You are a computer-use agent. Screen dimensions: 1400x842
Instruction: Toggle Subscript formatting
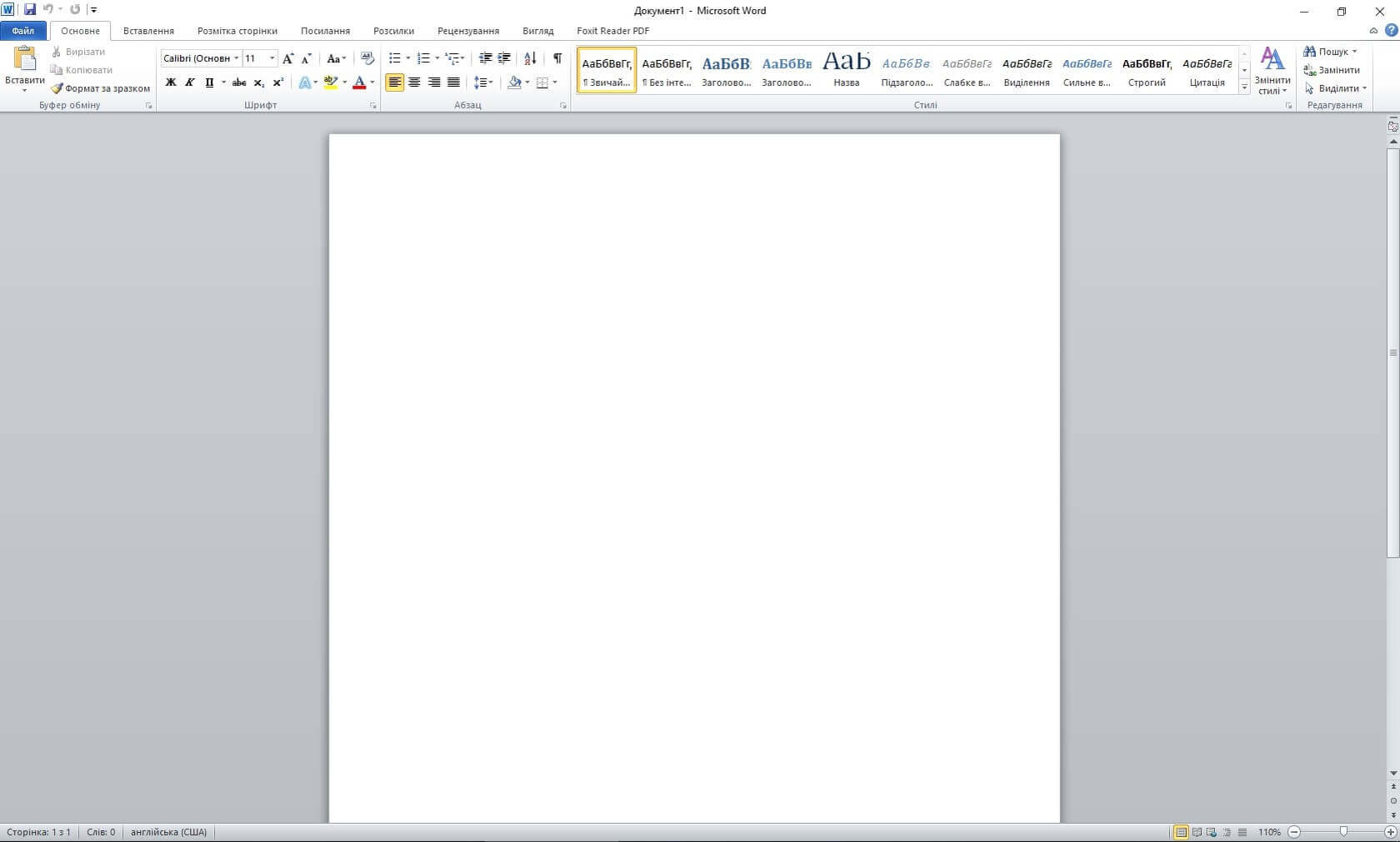259,83
